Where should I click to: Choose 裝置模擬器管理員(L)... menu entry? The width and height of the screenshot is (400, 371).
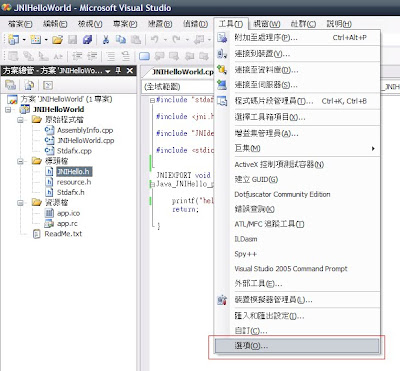click(x=297, y=300)
